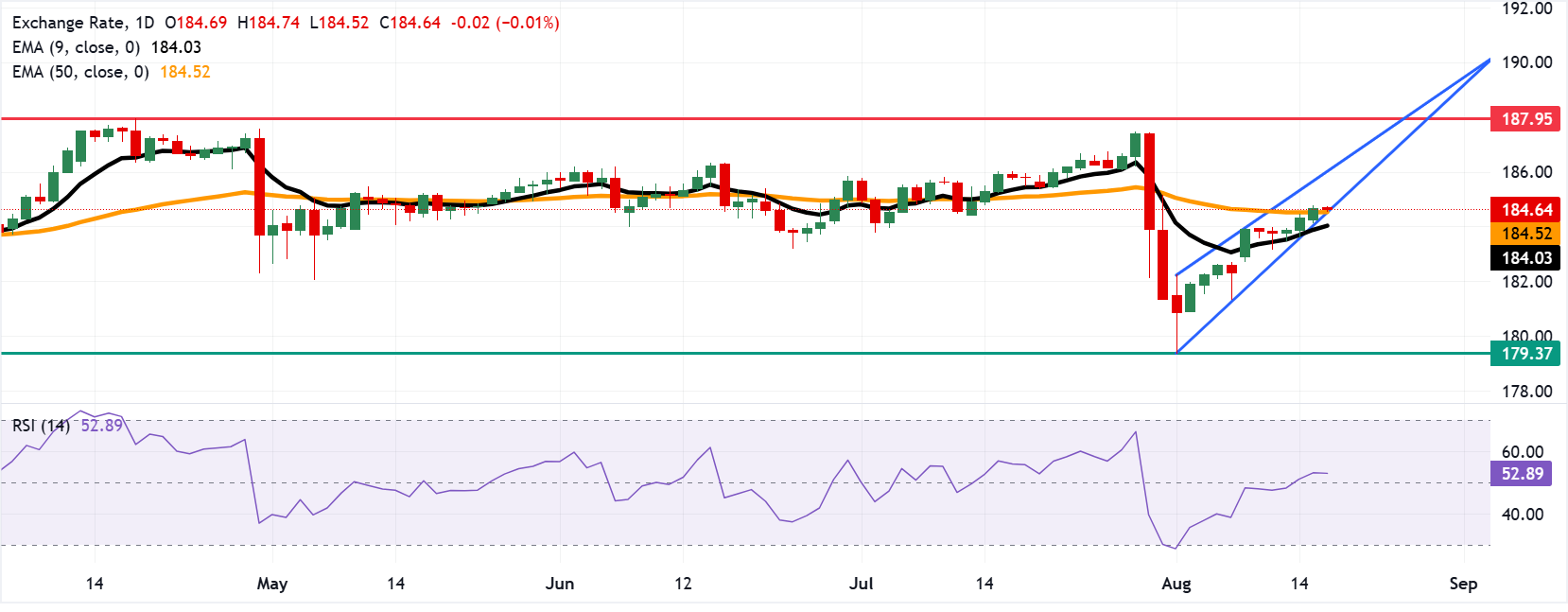
Task: Click the change value -0.02 (-0.01%)
Action: [x=506, y=23]
